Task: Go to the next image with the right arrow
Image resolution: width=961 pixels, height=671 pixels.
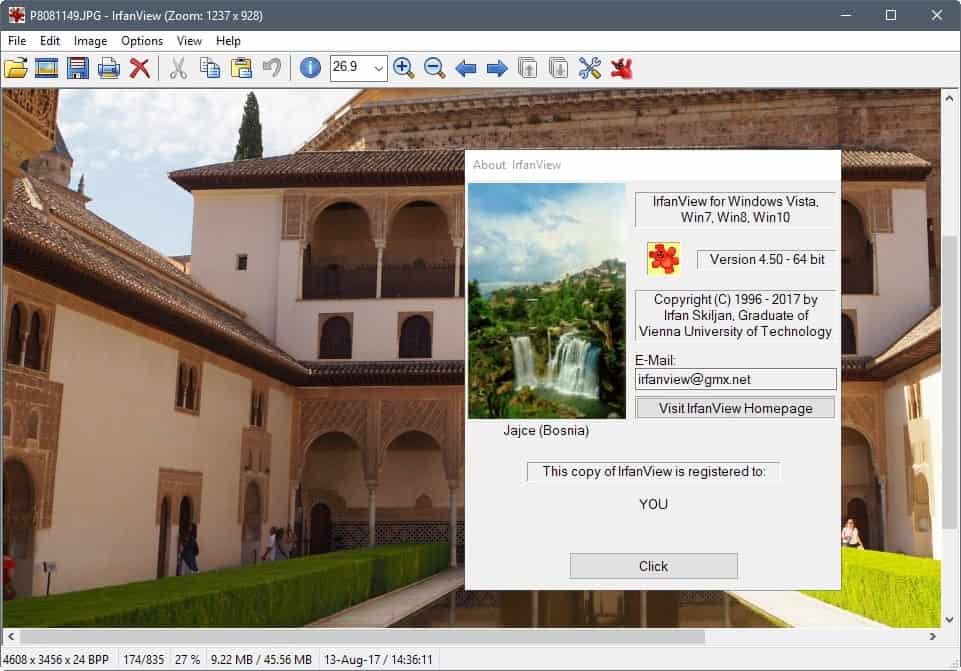Action: (496, 68)
